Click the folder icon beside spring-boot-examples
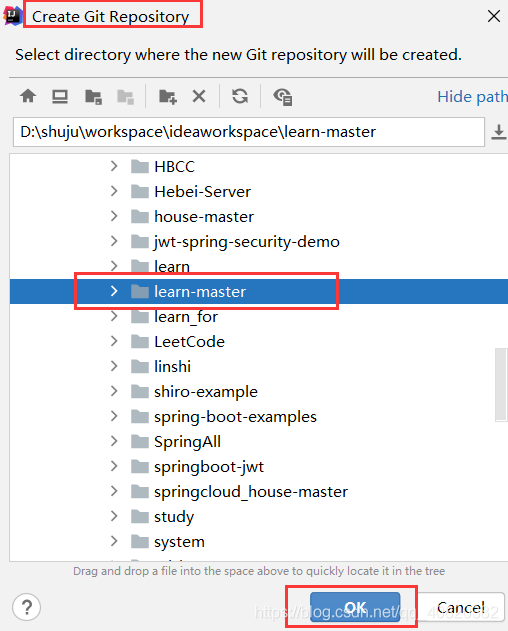Image resolution: width=508 pixels, height=631 pixels. tap(140, 416)
